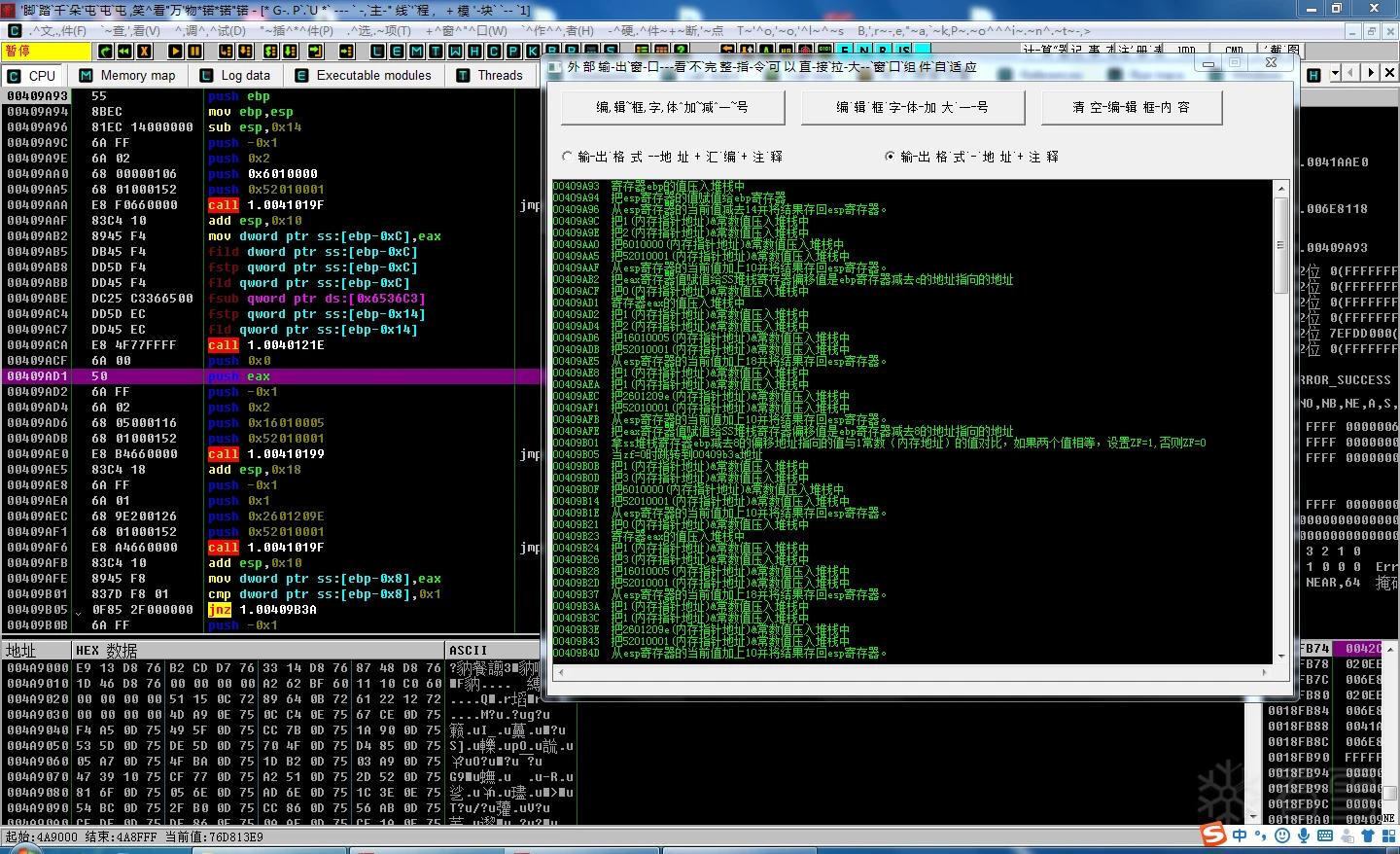The image size is (1400, 854).
Task: Click the Sogou soft keyboard icon
Action: pos(1325,835)
